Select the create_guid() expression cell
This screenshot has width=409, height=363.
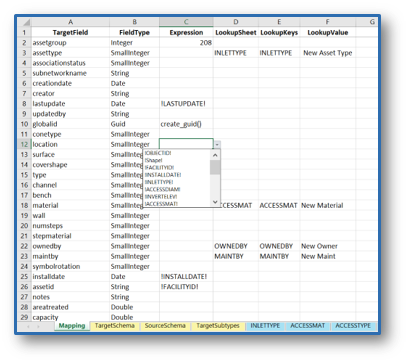(186, 124)
